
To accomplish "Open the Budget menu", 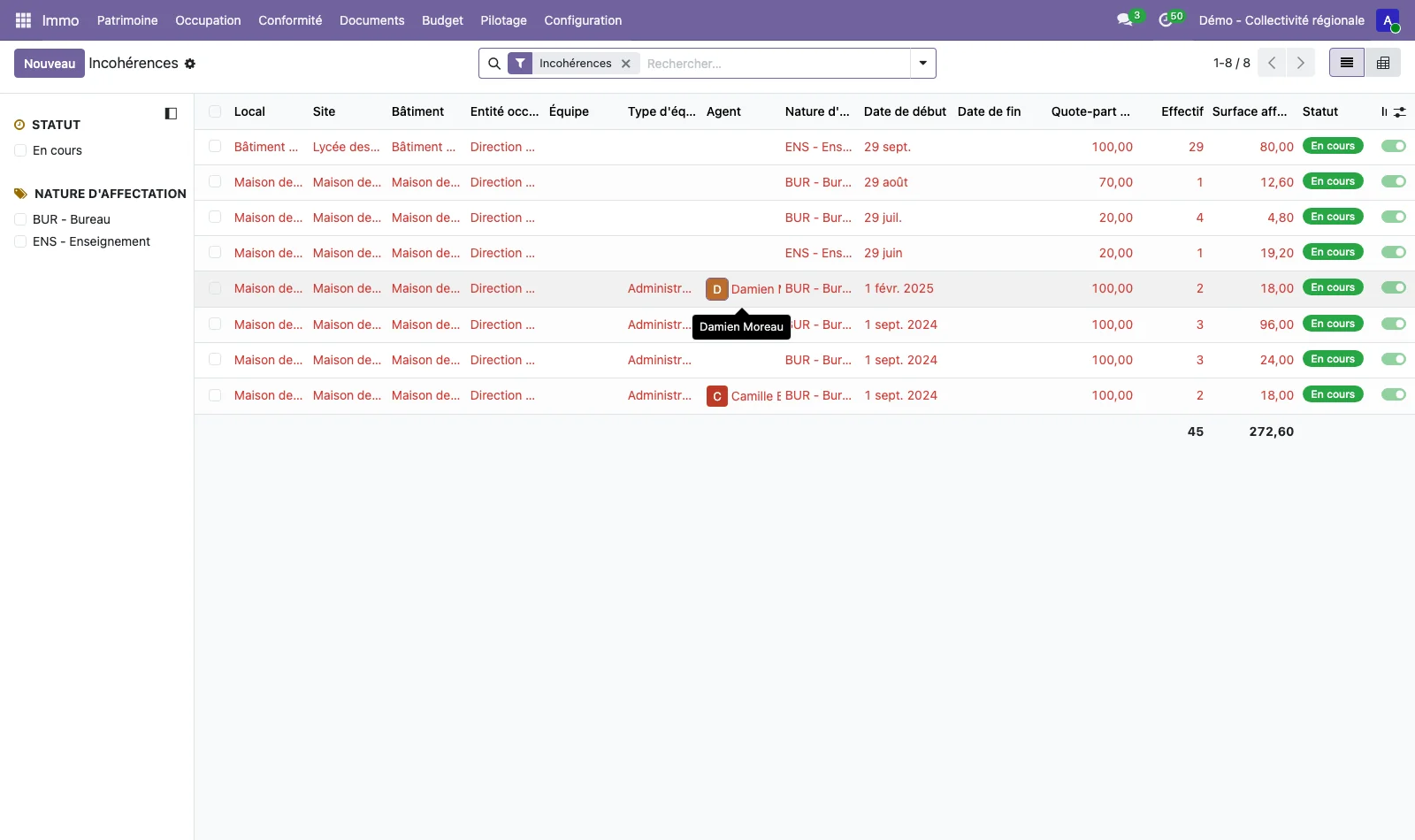I will tap(442, 20).
